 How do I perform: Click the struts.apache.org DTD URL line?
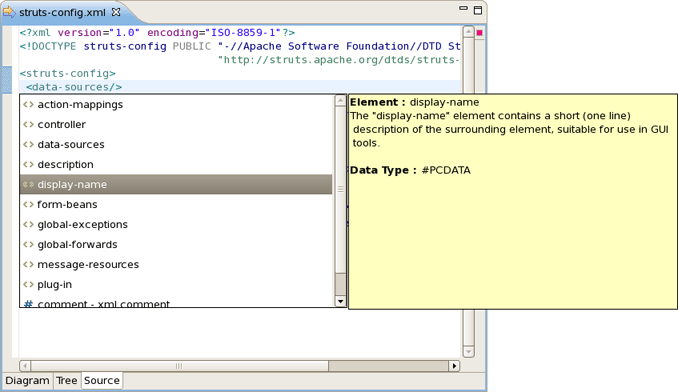[339, 60]
